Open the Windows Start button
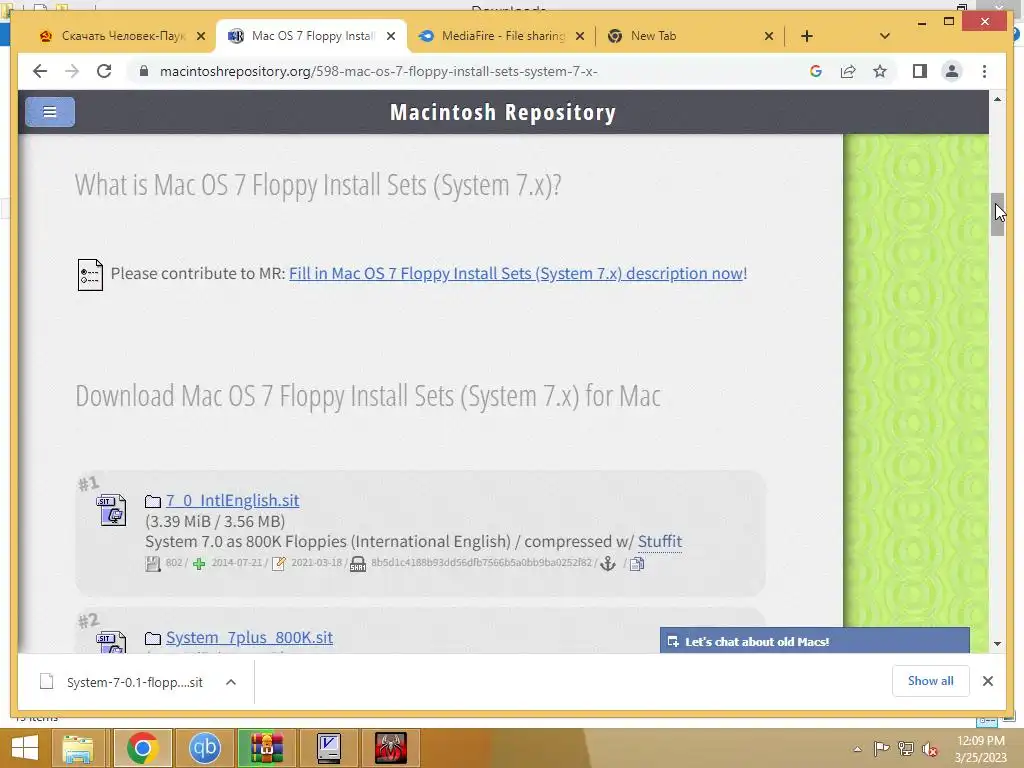 (x=25, y=748)
